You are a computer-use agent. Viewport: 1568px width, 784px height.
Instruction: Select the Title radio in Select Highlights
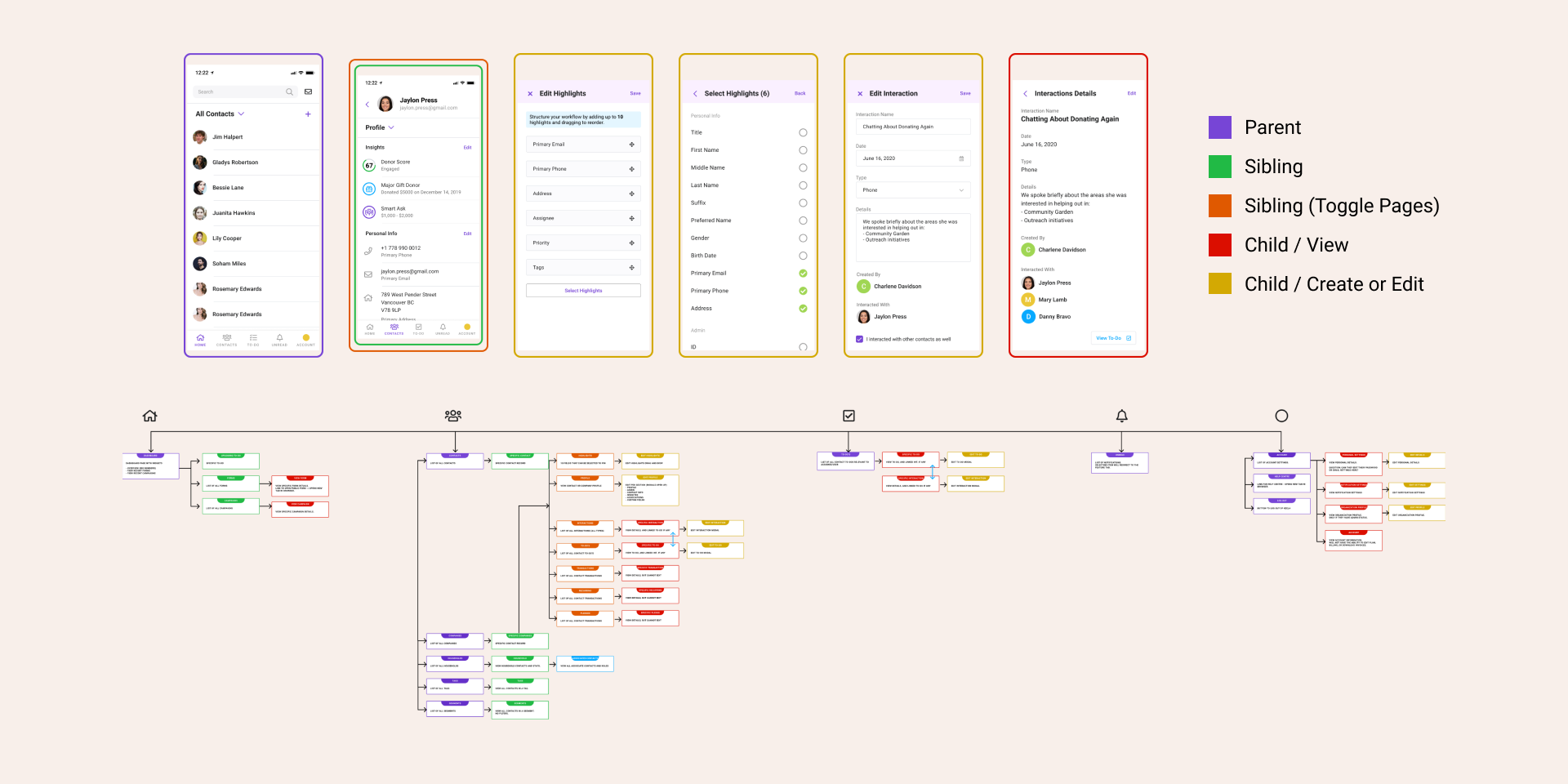tap(803, 132)
